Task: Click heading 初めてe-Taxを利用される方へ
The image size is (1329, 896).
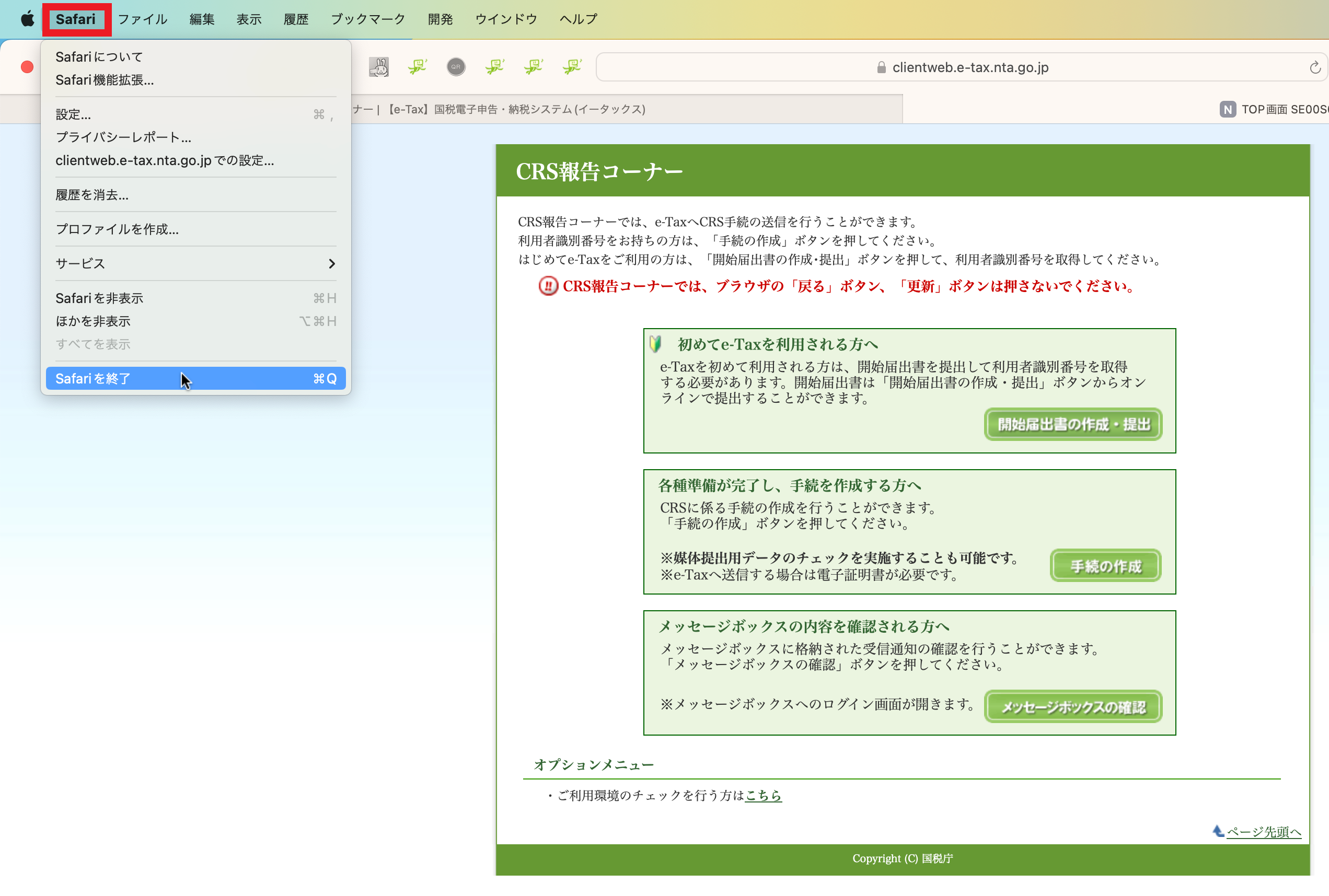Action: click(778, 344)
